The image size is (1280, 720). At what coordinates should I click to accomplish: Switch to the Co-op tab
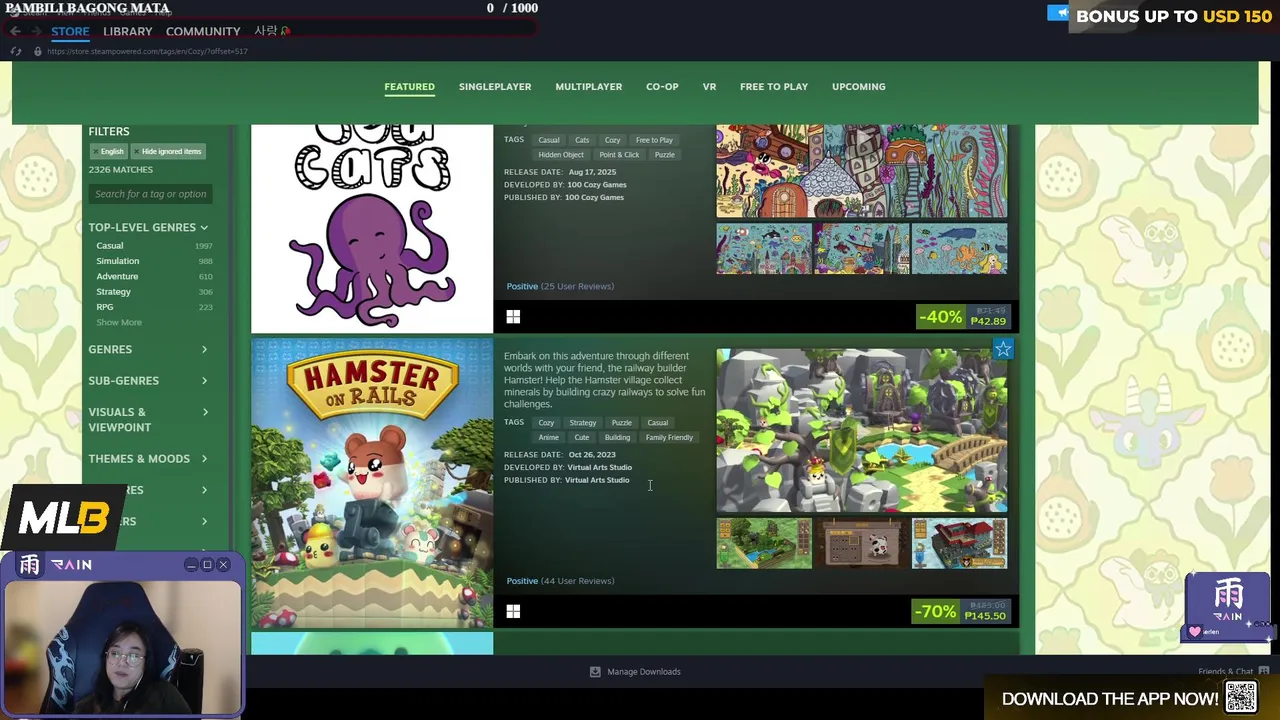(662, 87)
